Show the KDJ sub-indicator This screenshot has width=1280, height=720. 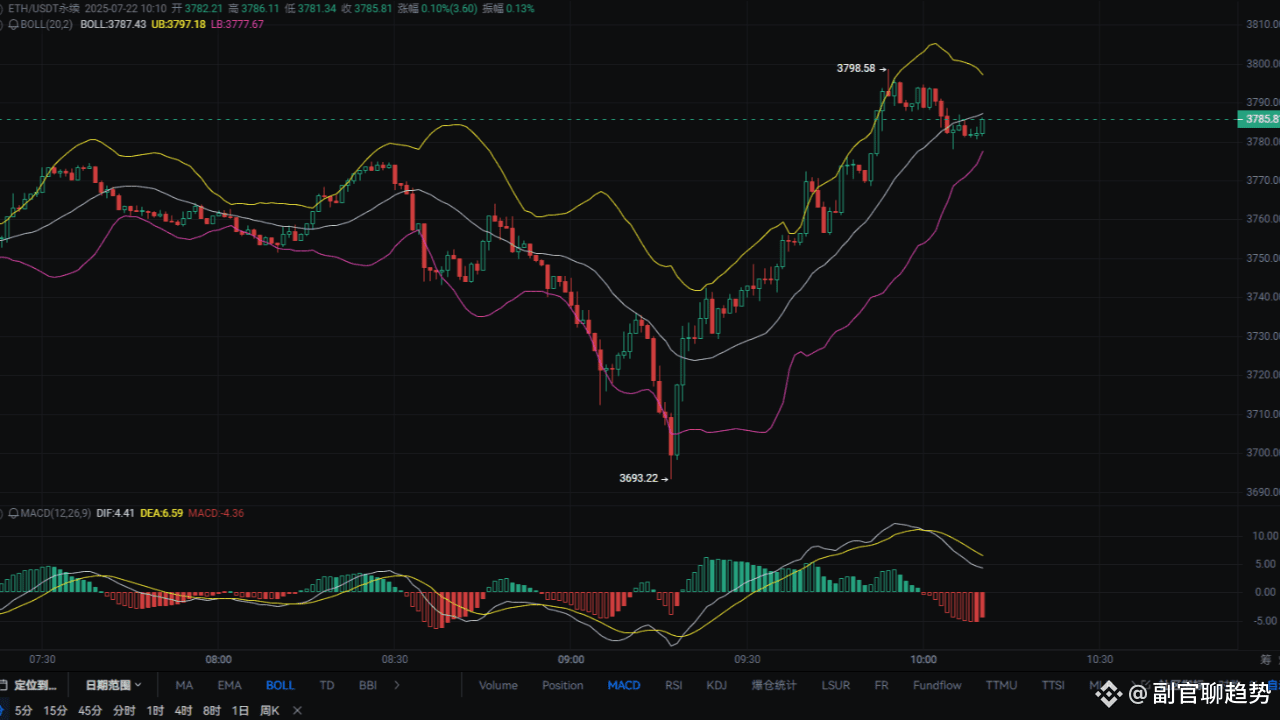tap(717, 685)
